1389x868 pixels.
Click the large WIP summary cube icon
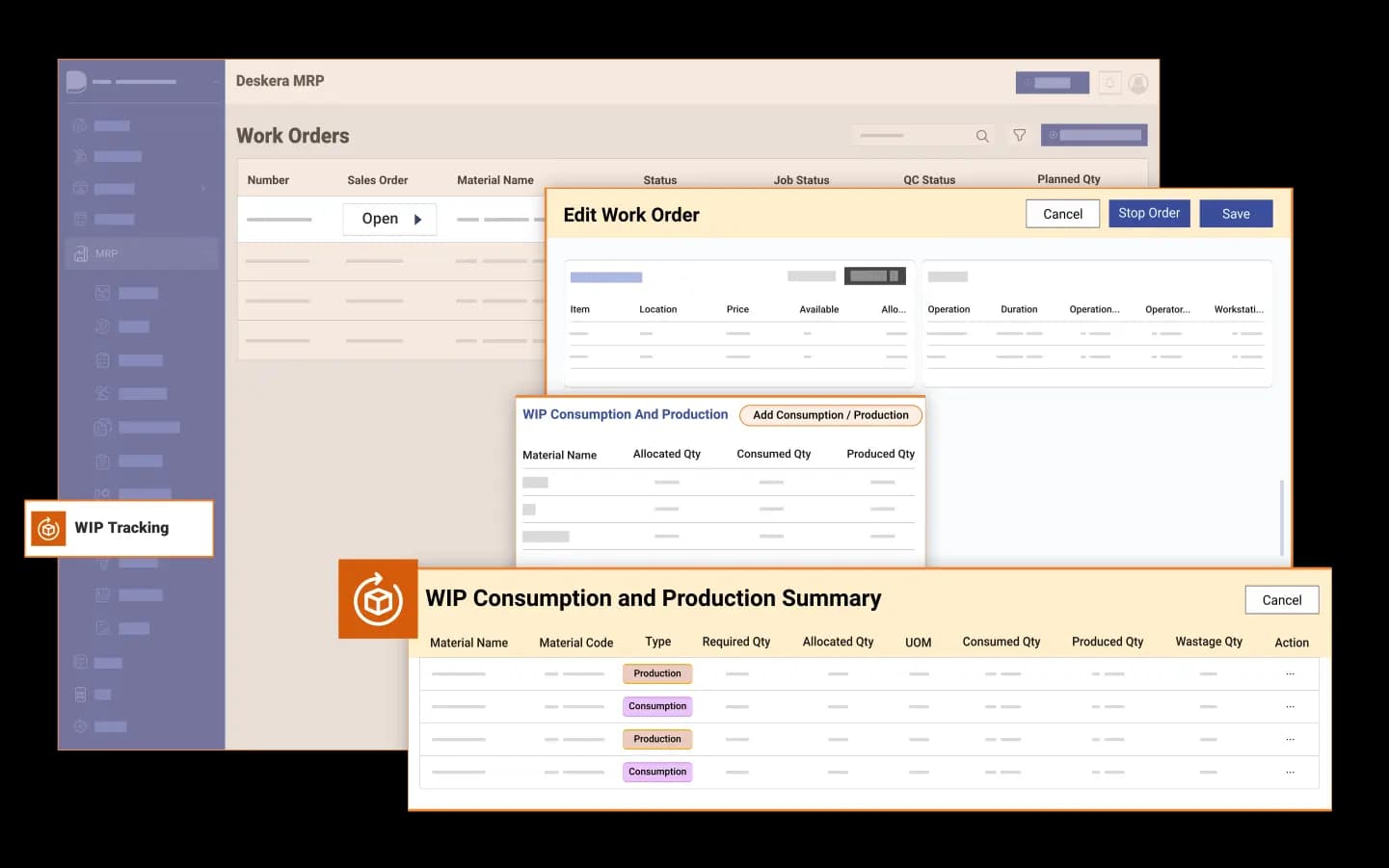click(x=378, y=599)
